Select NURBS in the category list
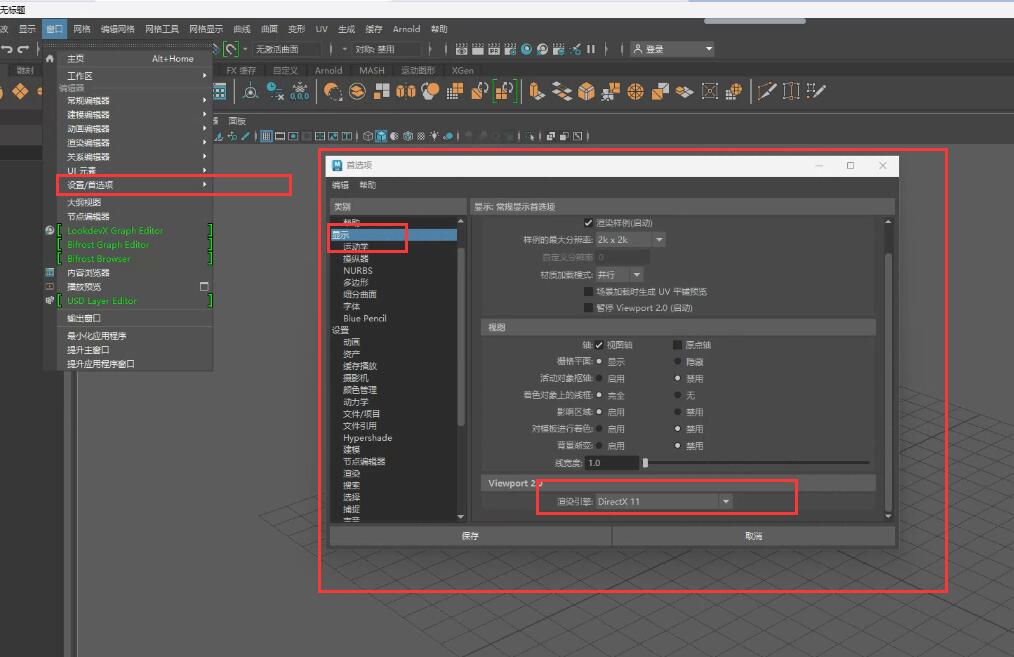This screenshot has width=1014, height=657. click(357, 271)
